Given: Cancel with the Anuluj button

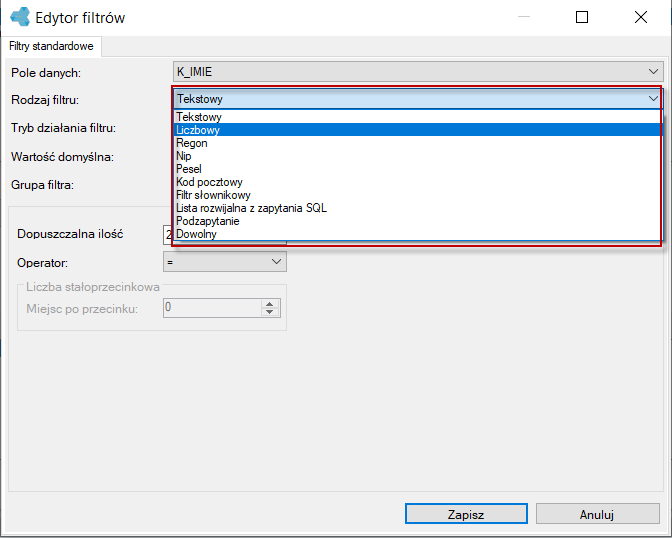Looking at the screenshot, I should coord(597,514).
